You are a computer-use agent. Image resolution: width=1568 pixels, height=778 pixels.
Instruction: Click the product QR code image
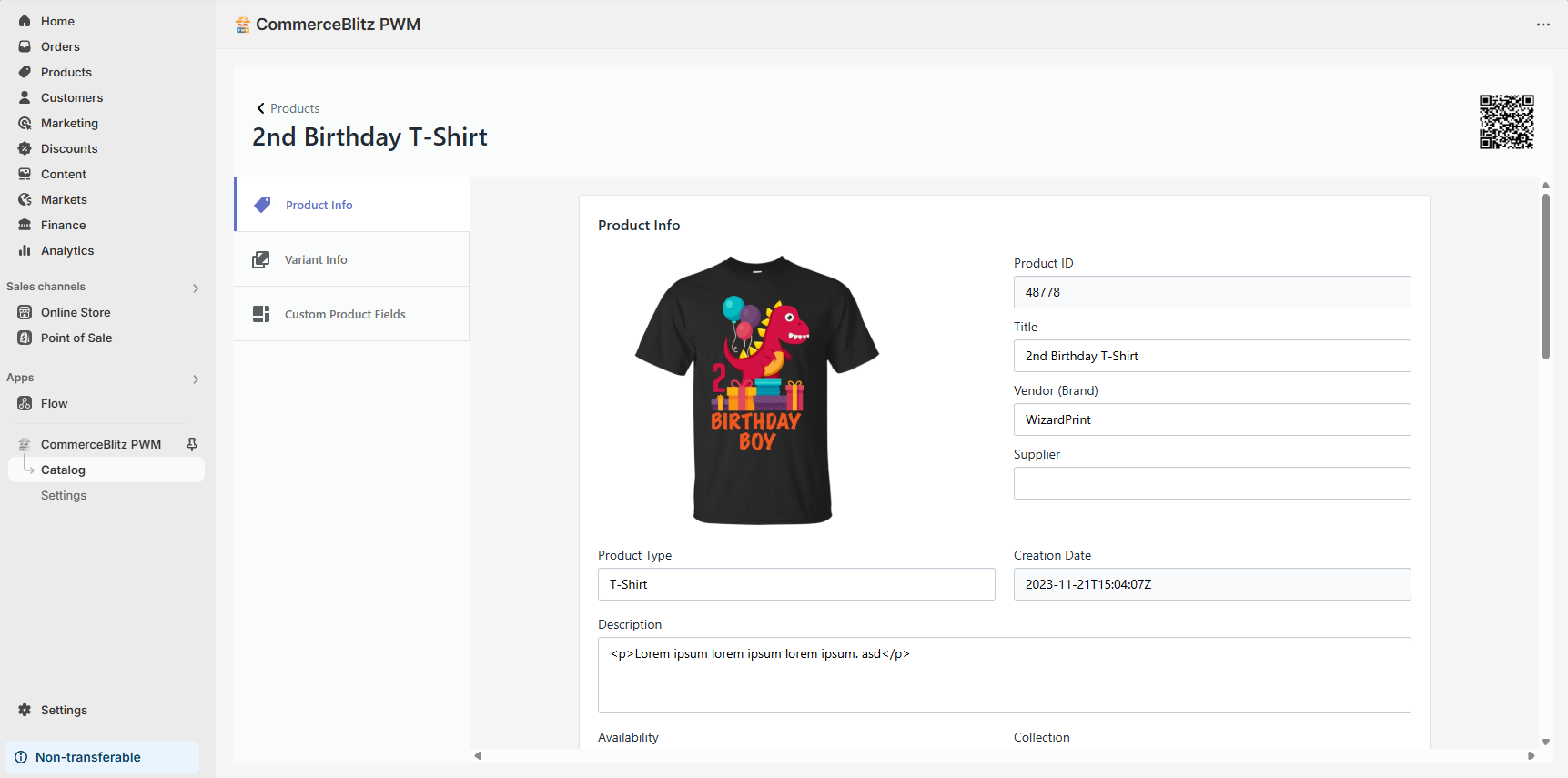pyautogui.click(x=1506, y=122)
